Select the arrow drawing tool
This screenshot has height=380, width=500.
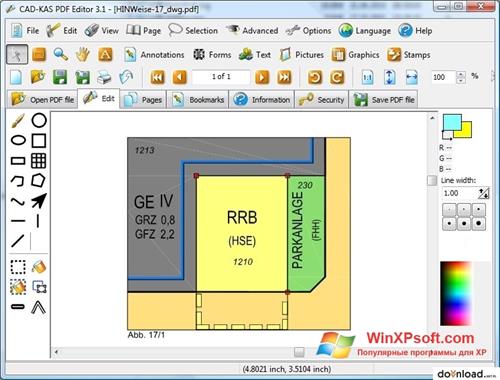coord(39,200)
